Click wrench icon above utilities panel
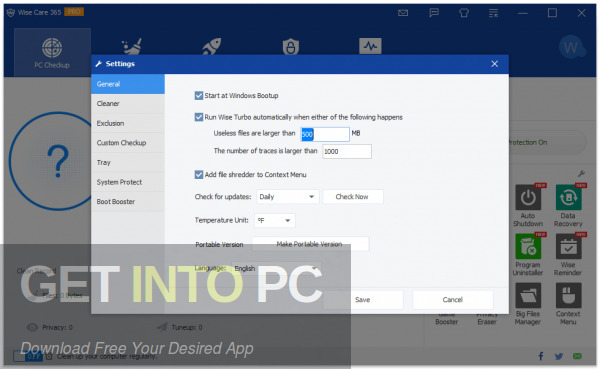Image resolution: width=600 pixels, height=369 pixels. [581, 174]
